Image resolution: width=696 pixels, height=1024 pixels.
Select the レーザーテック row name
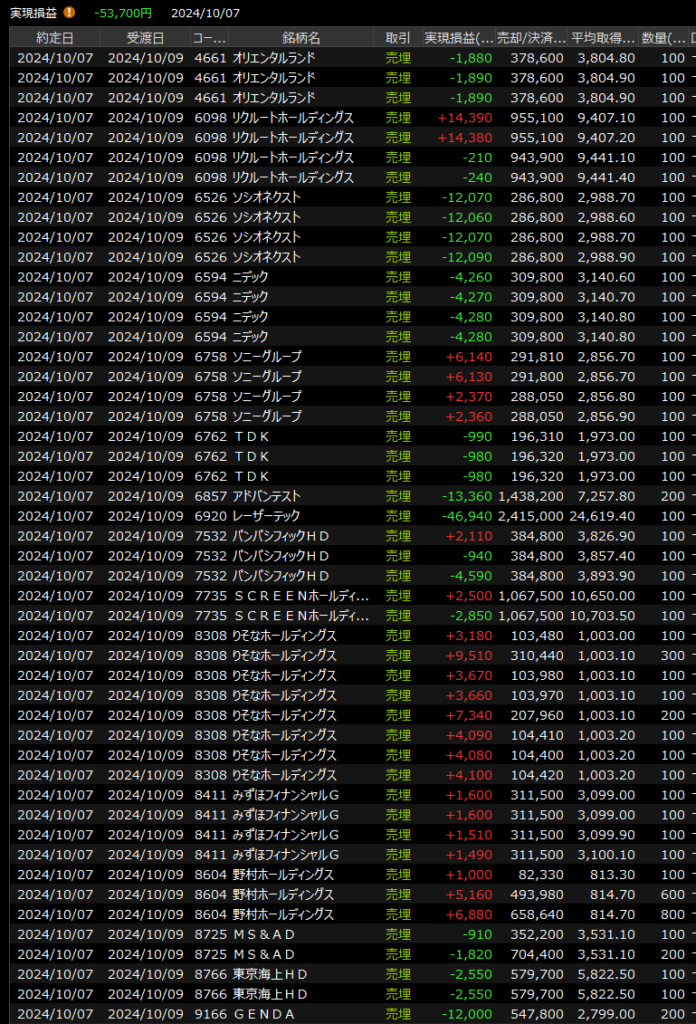point(267,516)
